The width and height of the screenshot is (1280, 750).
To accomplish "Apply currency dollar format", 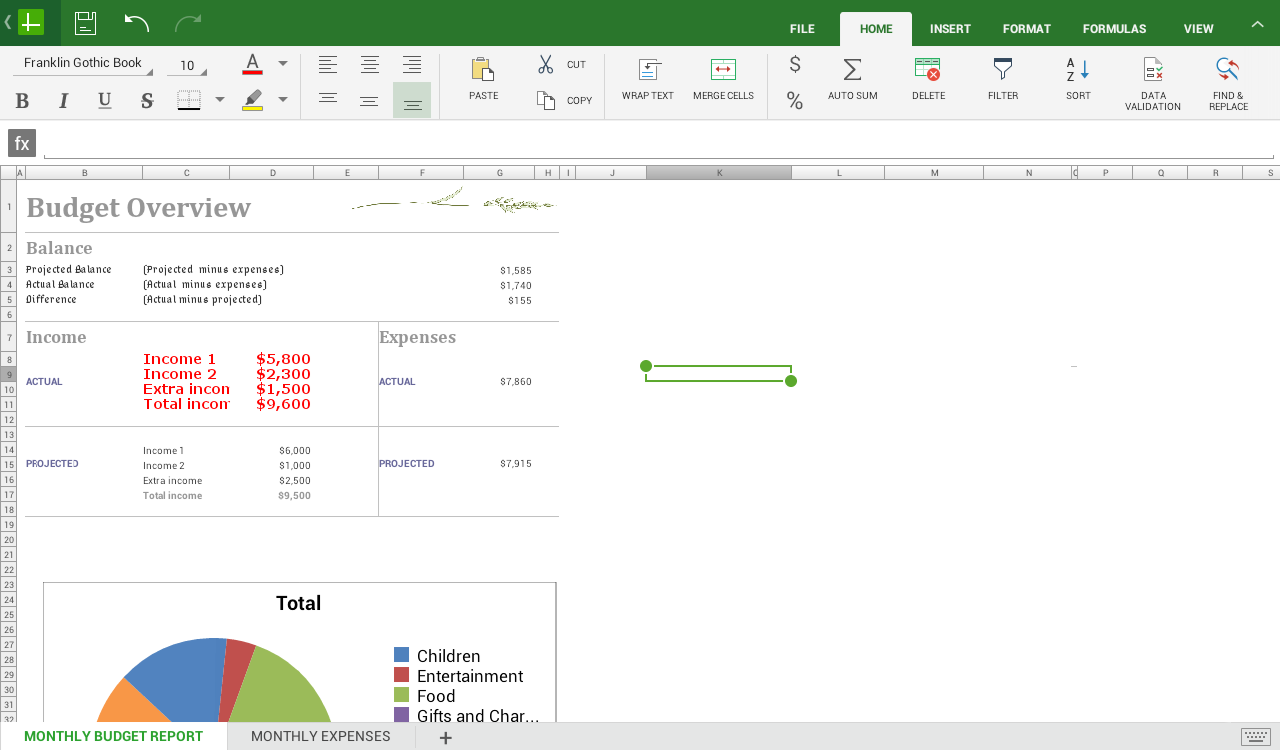I will tap(795, 65).
